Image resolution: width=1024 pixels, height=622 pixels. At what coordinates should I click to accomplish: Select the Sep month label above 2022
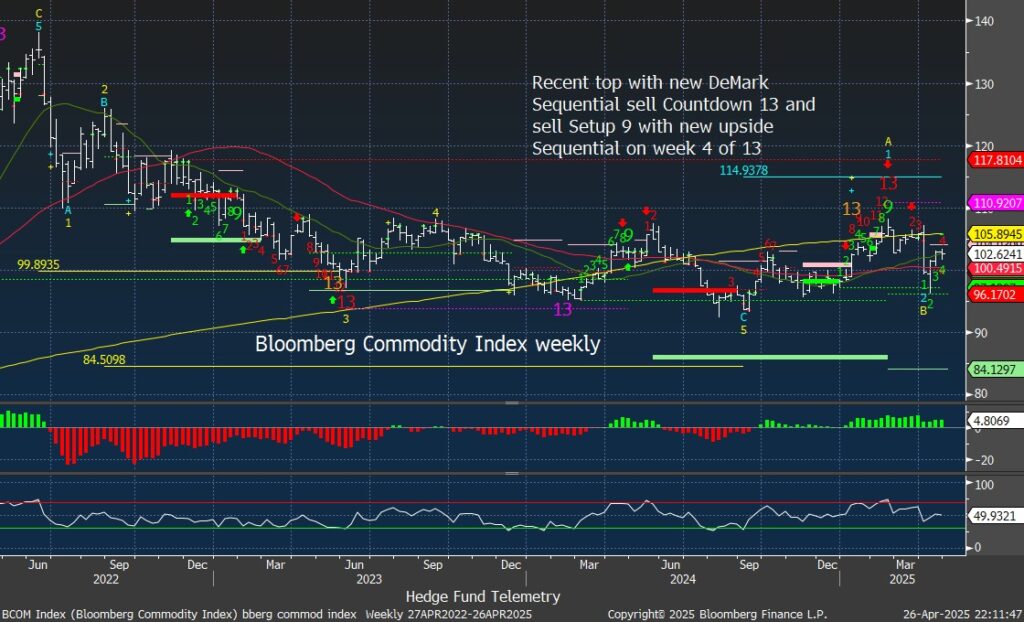[x=119, y=564]
